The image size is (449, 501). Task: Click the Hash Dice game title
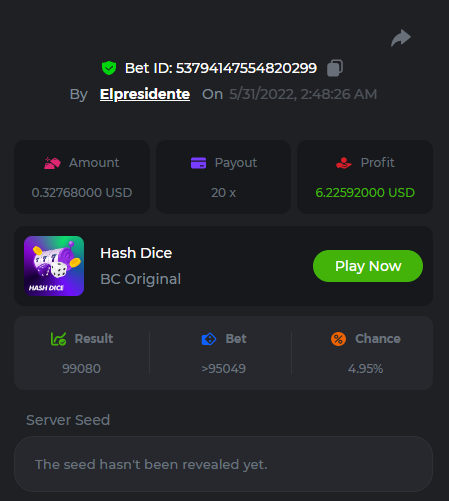[136, 253]
